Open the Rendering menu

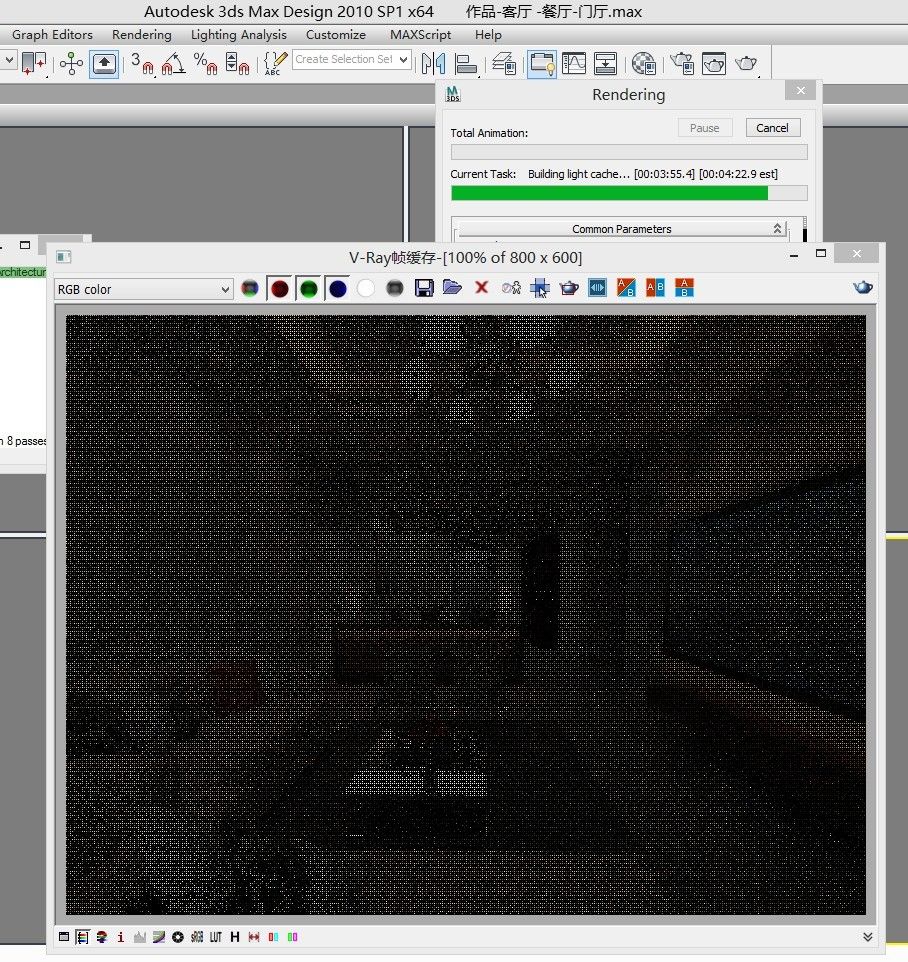coord(142,35)
